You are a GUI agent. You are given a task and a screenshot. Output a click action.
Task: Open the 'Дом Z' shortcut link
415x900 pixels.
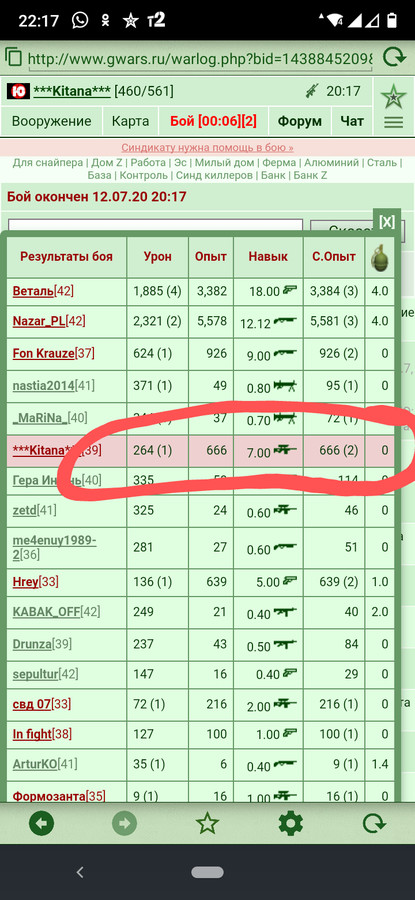click(107, 162)
